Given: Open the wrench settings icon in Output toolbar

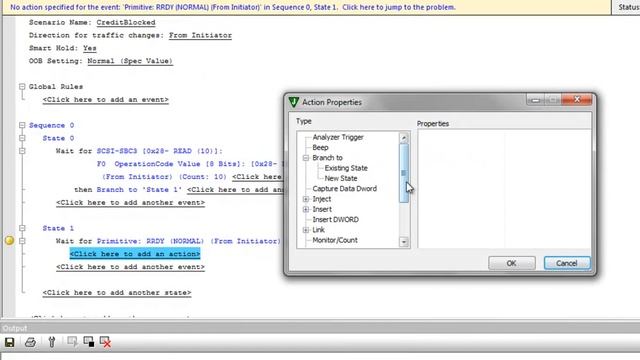Looking at the screenshot, I should coord(52,342).
